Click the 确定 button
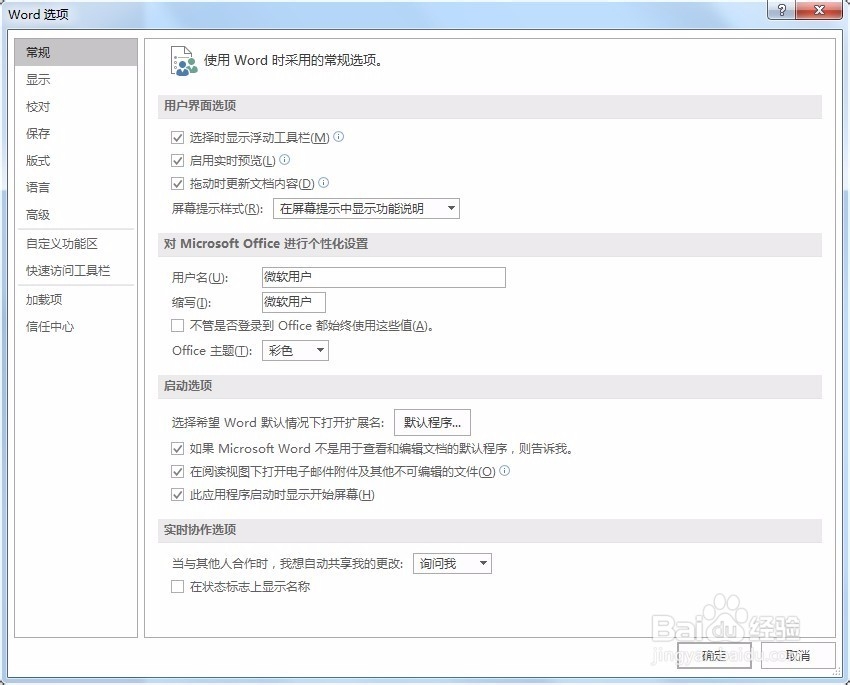This screenshot has height=685, width=850. [714, 656]
